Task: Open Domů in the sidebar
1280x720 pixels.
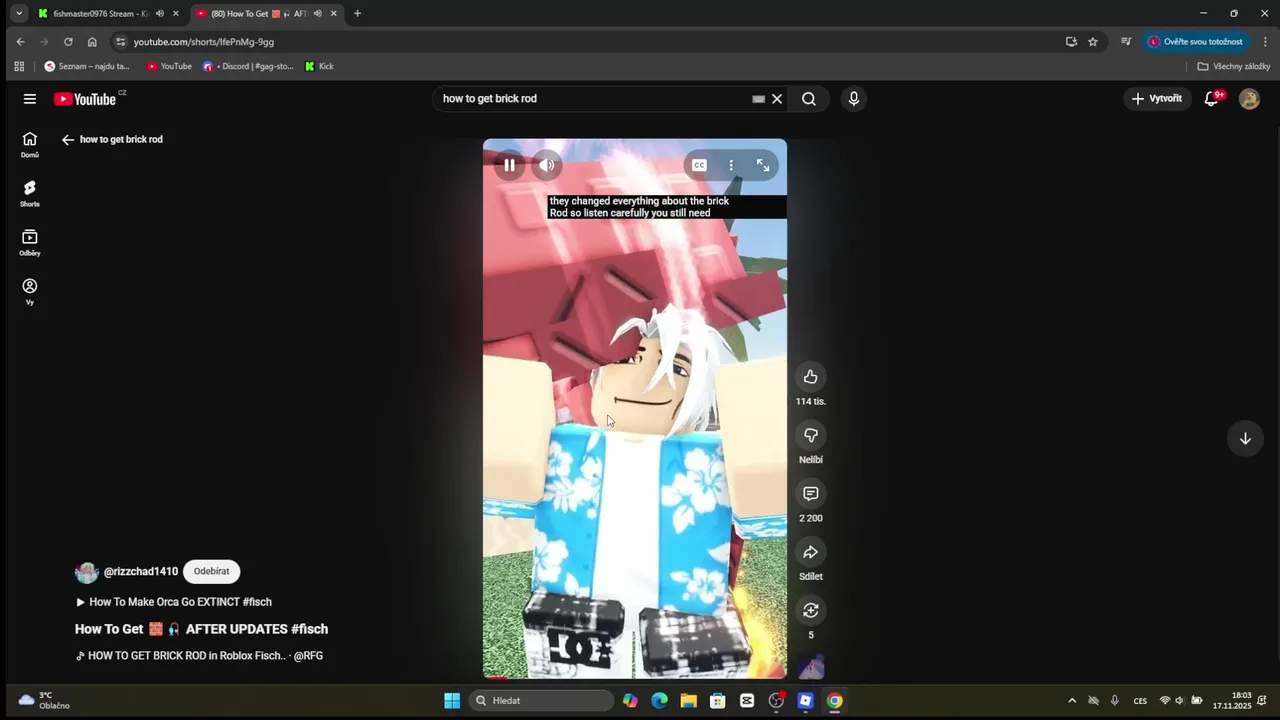Action: pyautogui.click(x=30, y=145)
